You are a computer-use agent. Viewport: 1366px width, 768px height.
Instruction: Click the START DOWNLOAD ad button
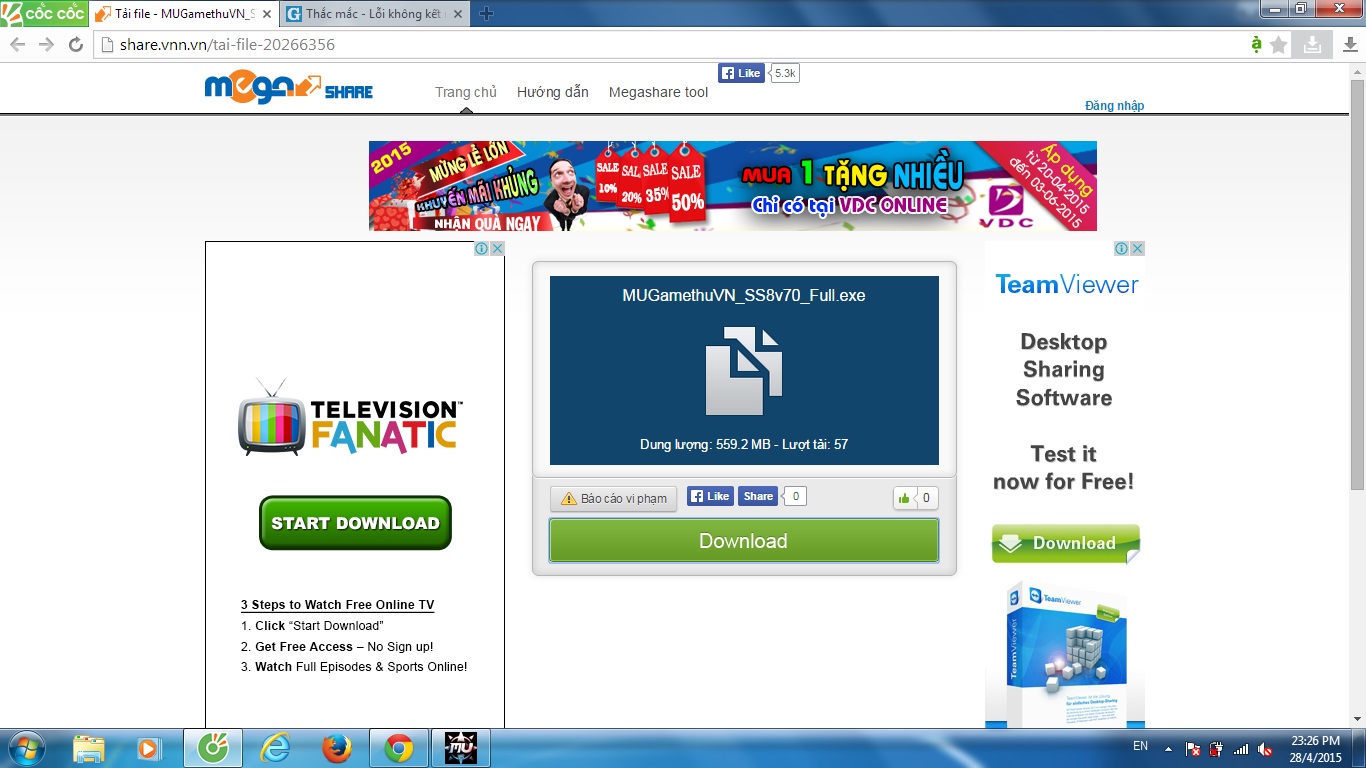pos(355,523)
